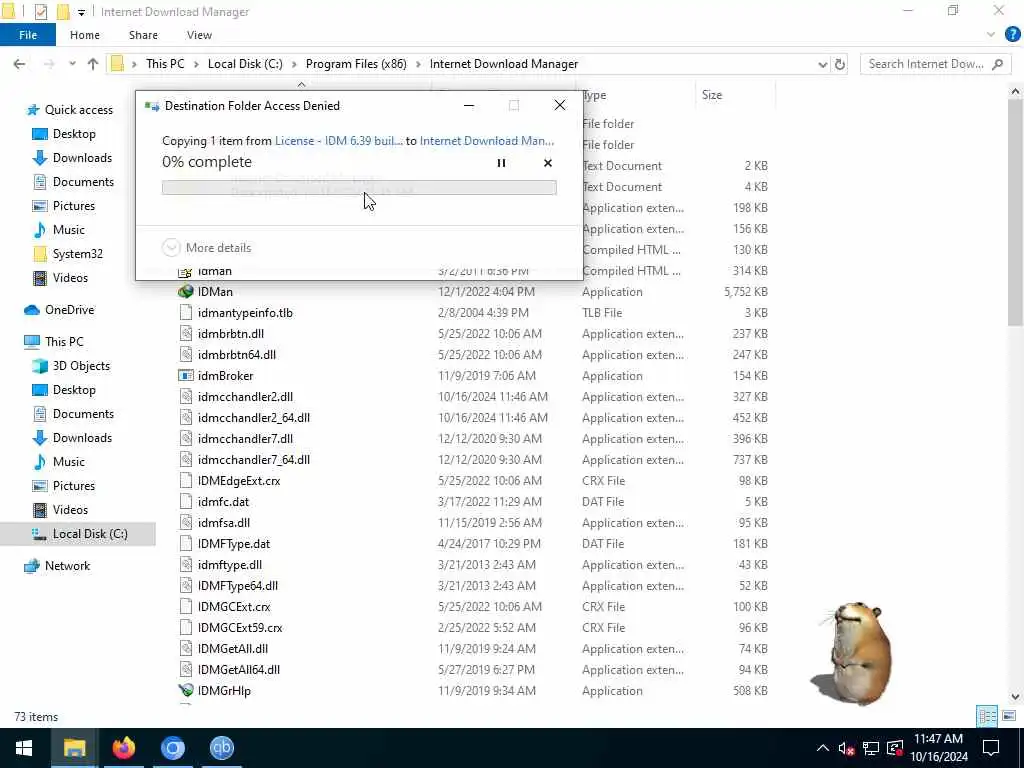Select the IDMGrHlp application icon
Screen dimensions: 1024x768
[x=186, y=690]
